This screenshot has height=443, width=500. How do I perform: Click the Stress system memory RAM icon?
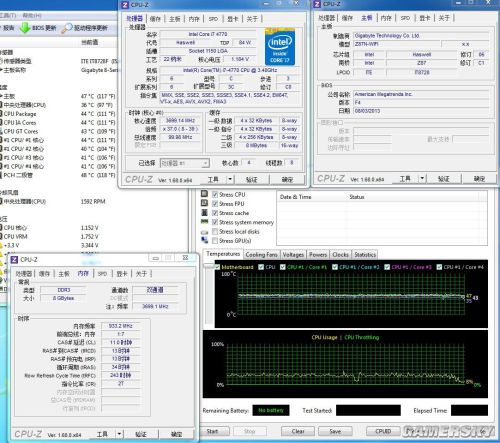click(204, 221)
